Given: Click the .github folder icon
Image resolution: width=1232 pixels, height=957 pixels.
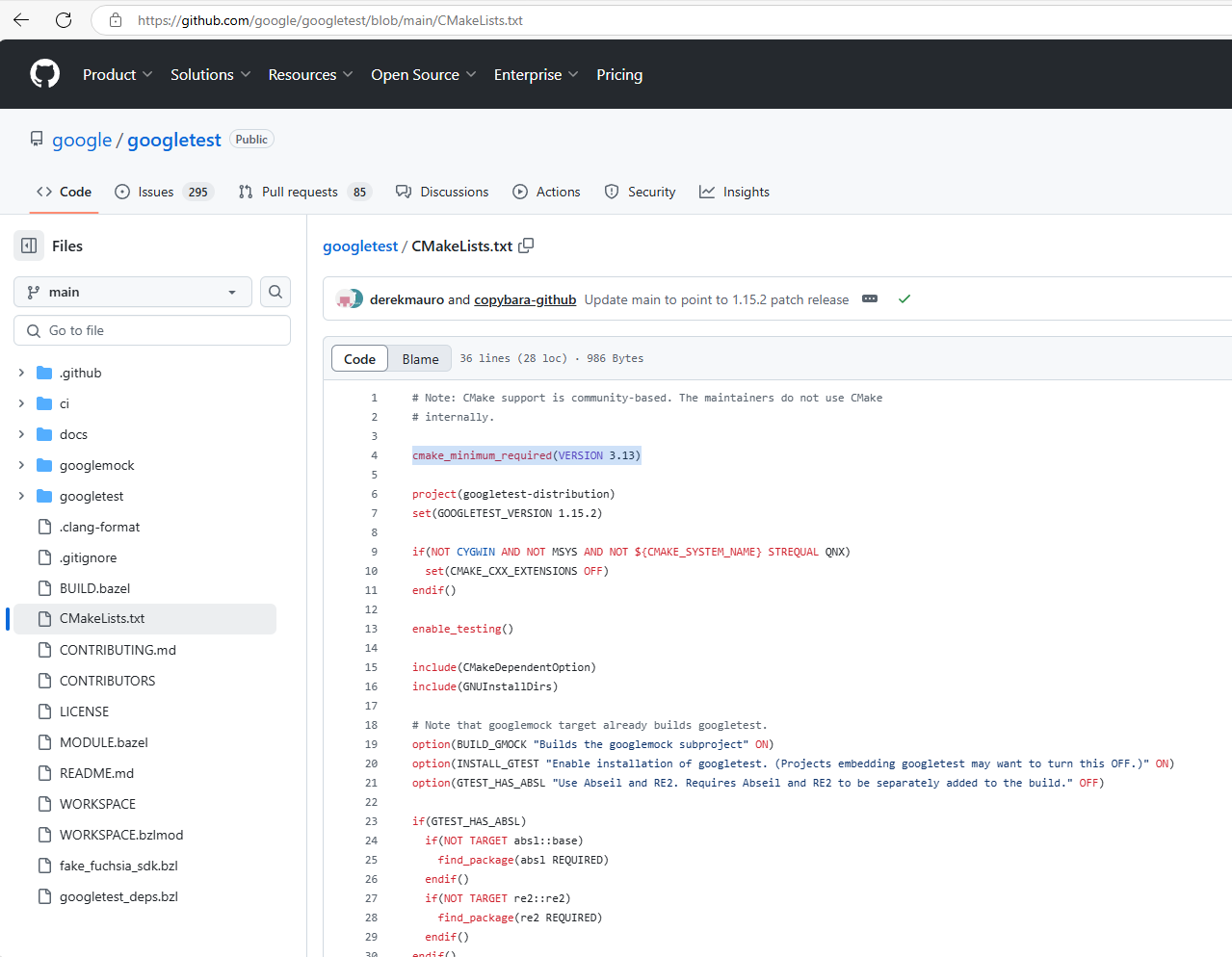Looking at the screenshot, I should pyautogui.click(x=44, y=373).
